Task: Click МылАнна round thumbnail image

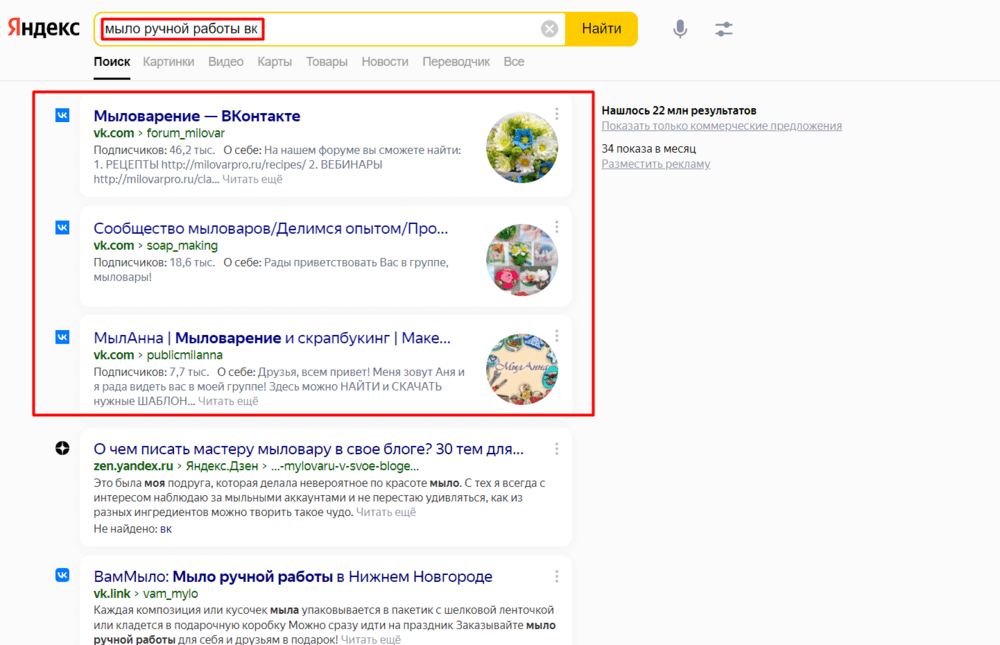Action: point(522,369)
